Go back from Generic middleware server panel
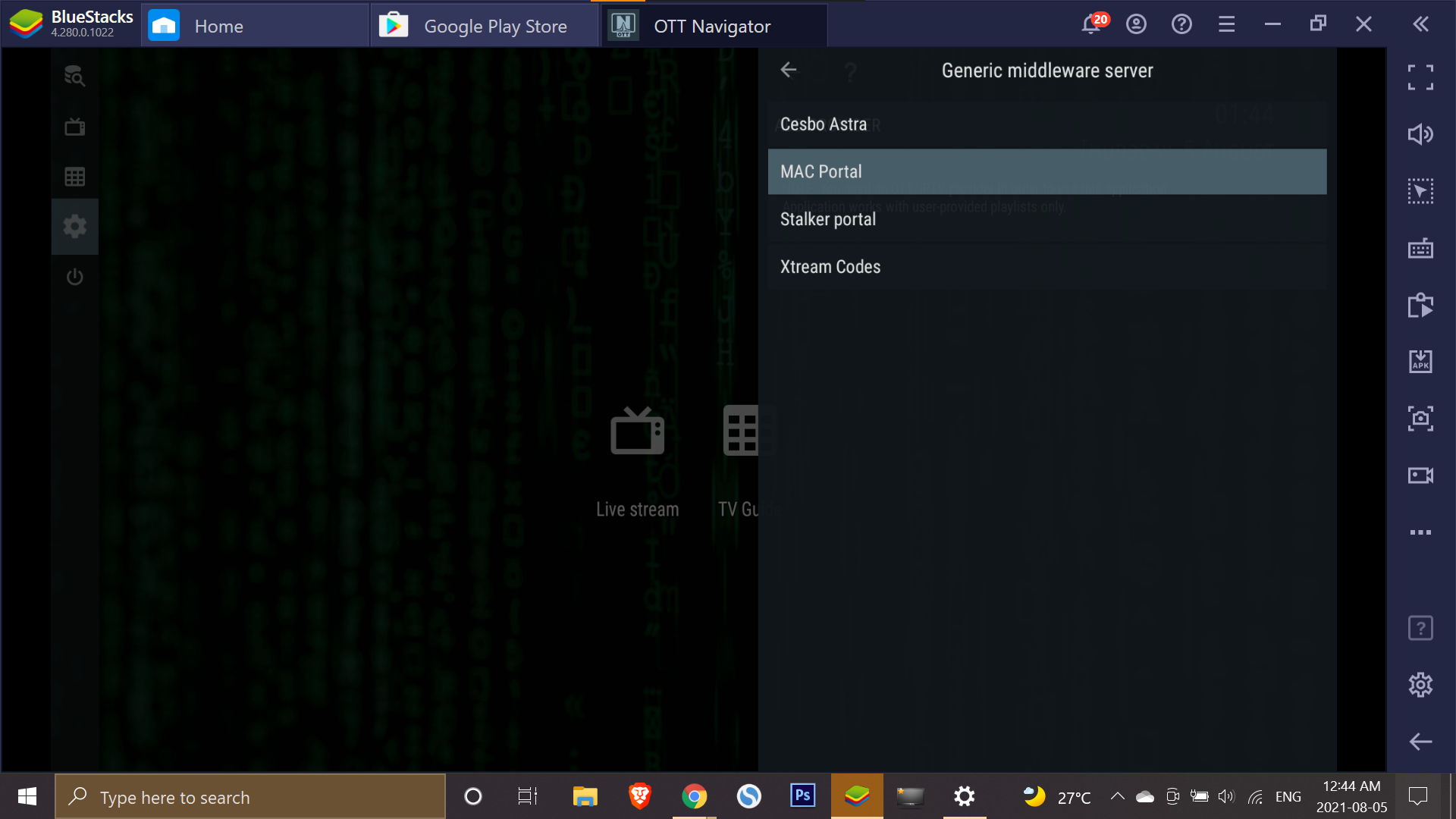The height and width of the screenshot is (819, 1456). click(x=789, y=70)
